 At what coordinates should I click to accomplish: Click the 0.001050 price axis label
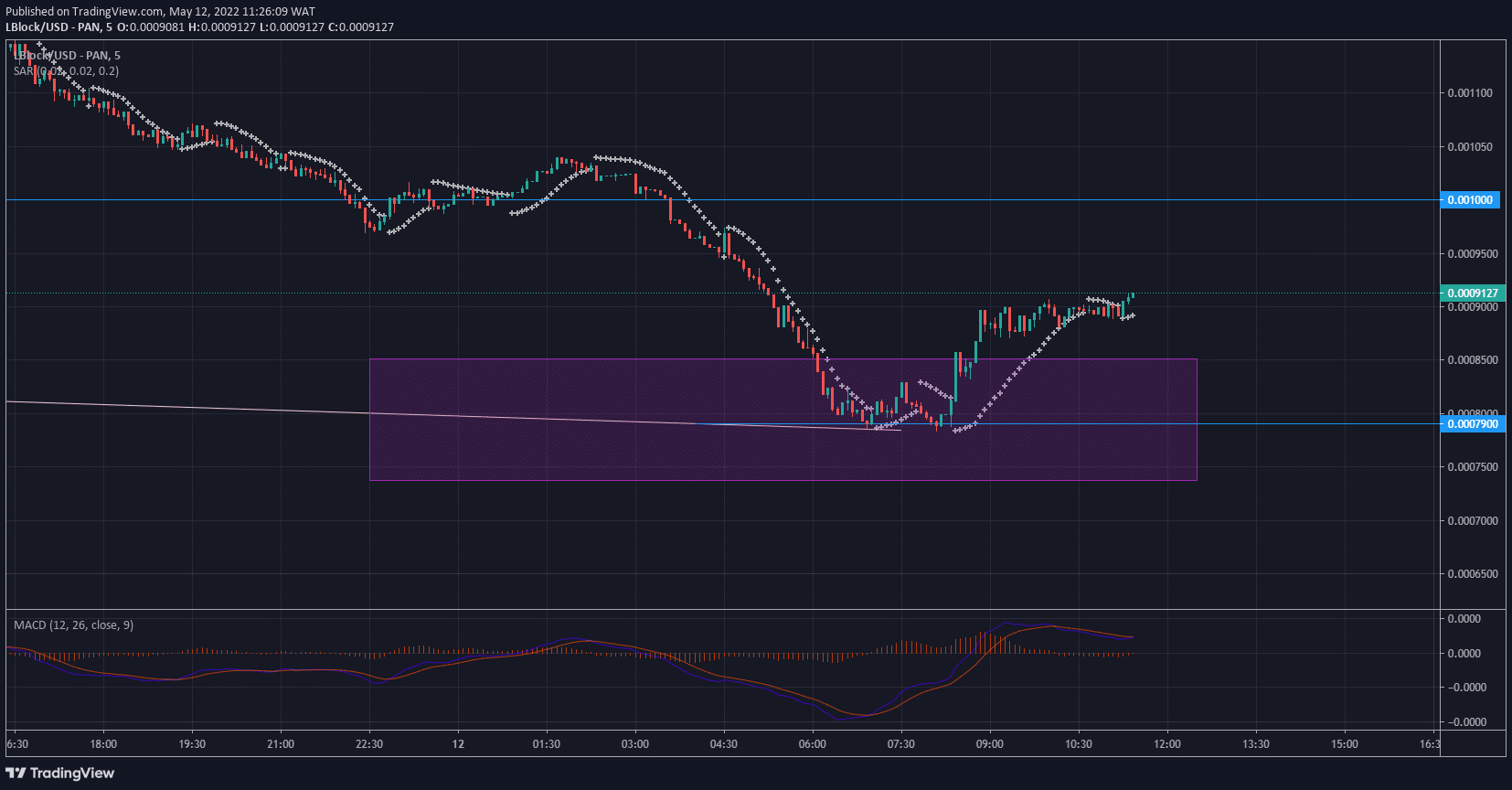[x=1470, y=147]
